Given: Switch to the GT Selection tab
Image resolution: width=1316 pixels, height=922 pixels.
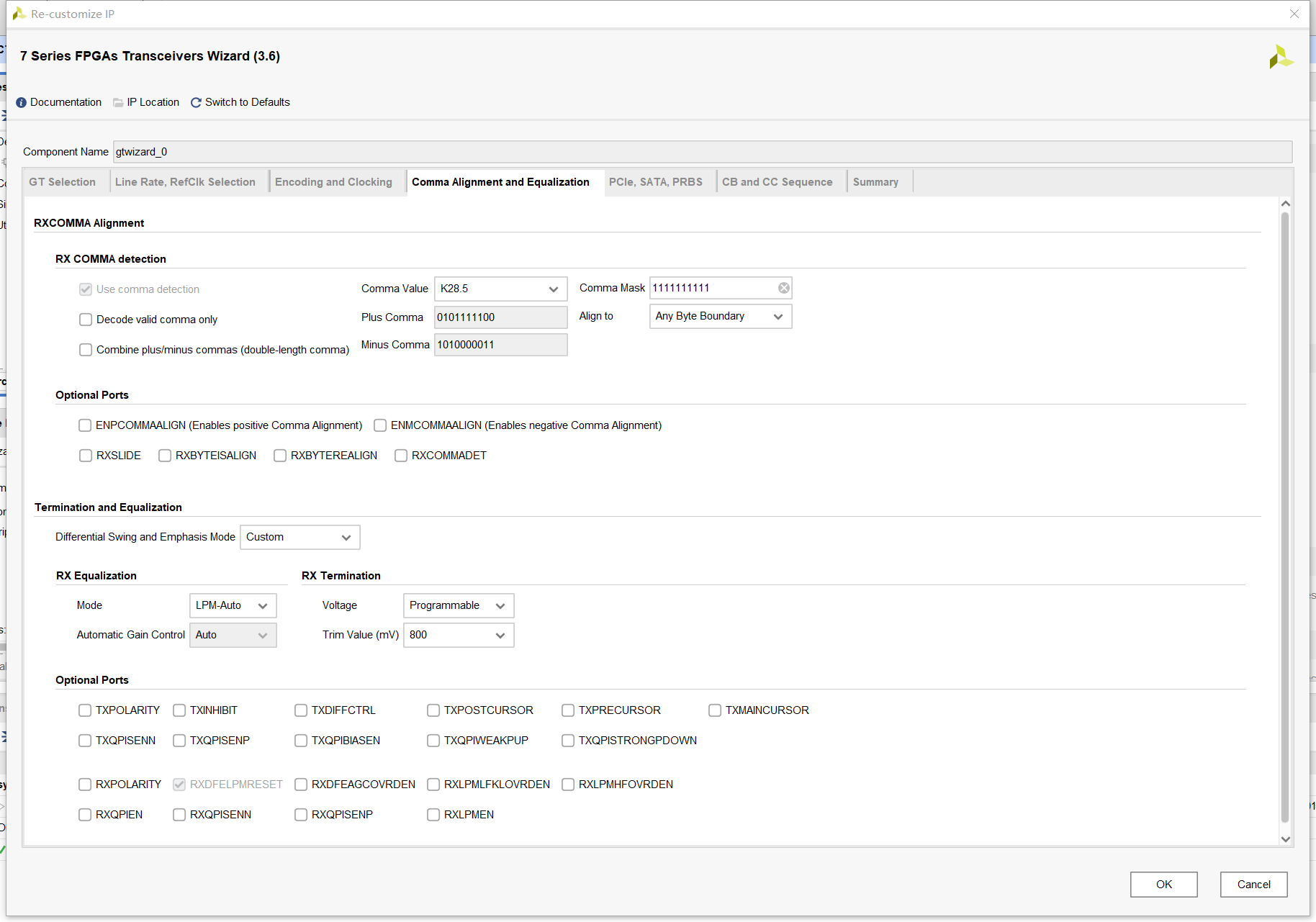Looking at the screenshot, I should [63, 182].
